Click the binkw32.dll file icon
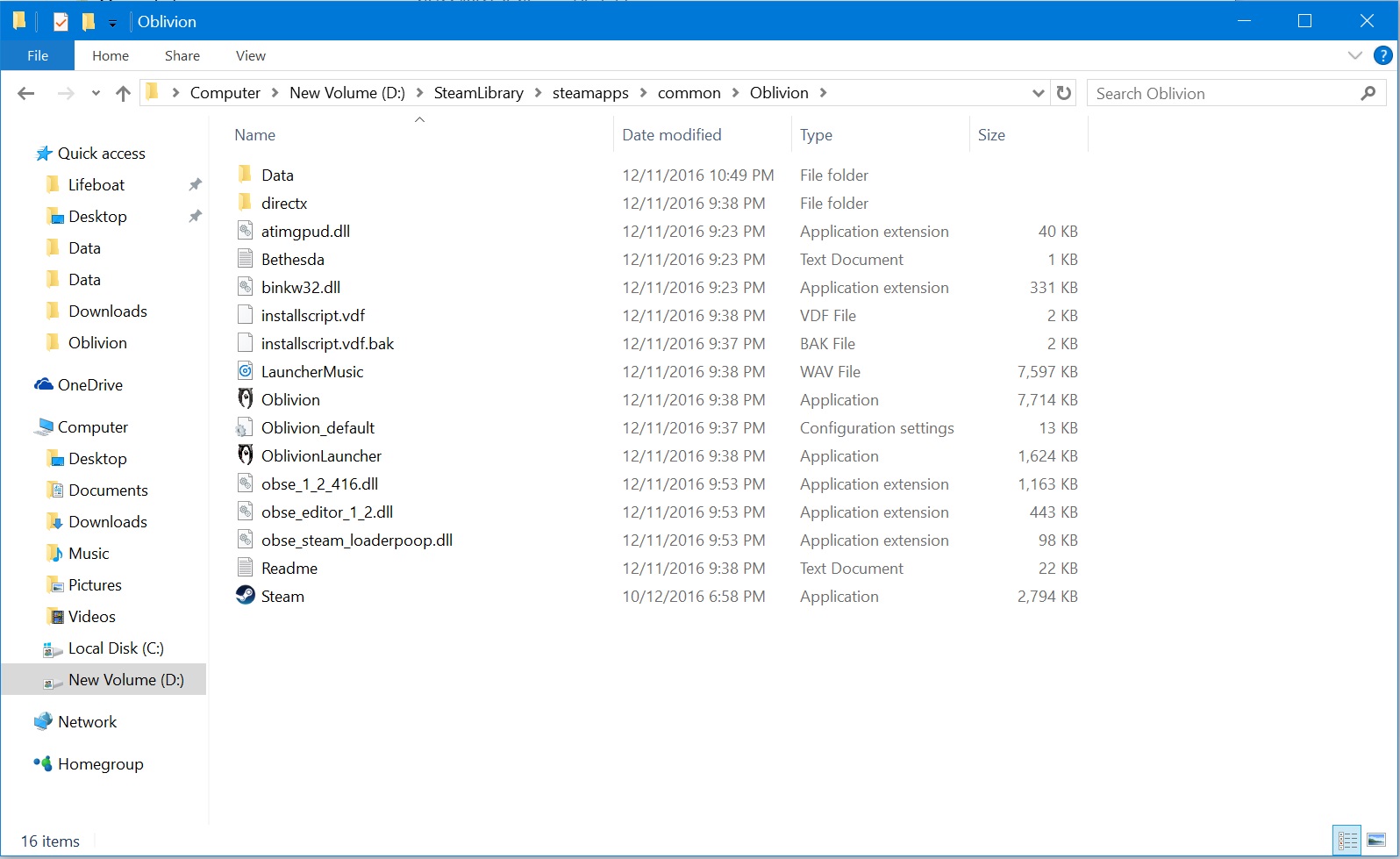This screenshot has width=1400, height=859. (246, 287)
